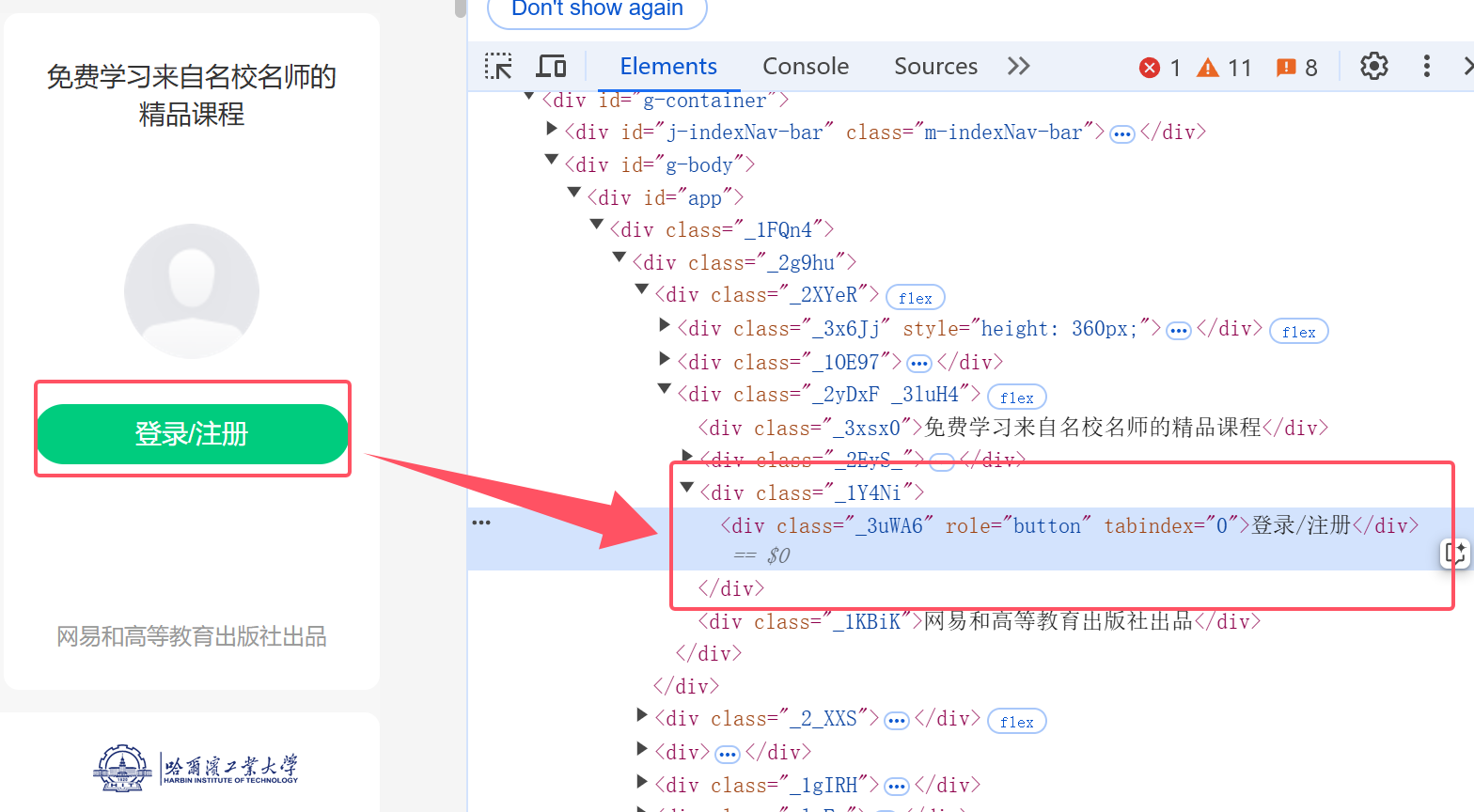1474x812 pixels.
Task: Collapse the g-container div node
Action: (x=530, y=98)
